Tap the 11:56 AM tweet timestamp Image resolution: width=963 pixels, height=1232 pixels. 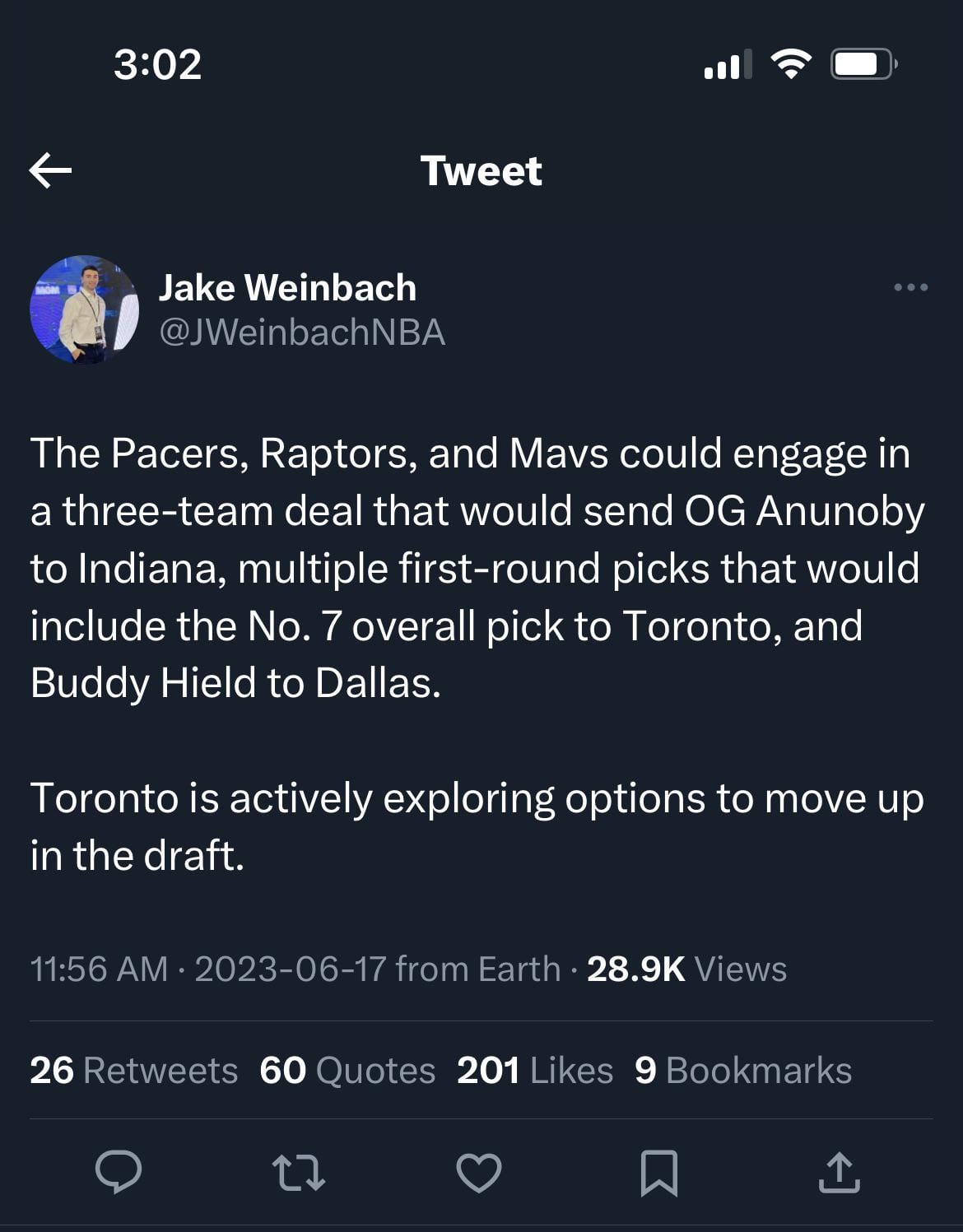click(99, 969)
